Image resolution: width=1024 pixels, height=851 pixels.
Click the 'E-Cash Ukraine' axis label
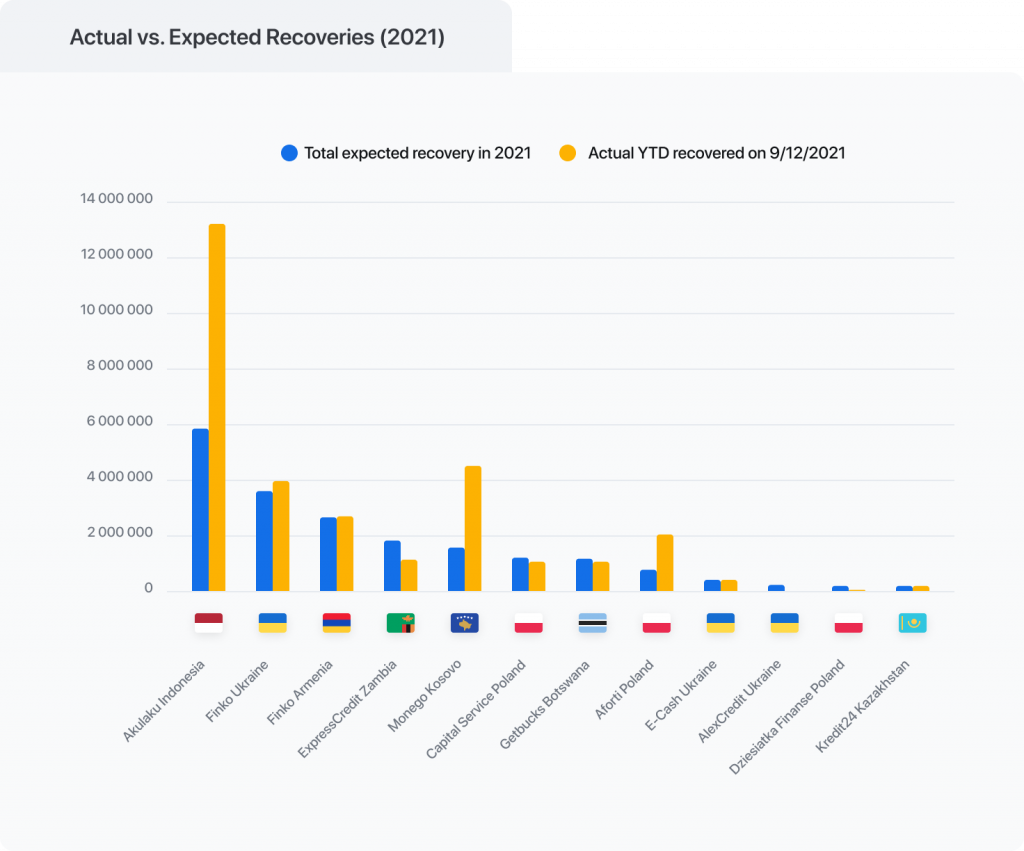pyautogui.click(x=681, y=694)
